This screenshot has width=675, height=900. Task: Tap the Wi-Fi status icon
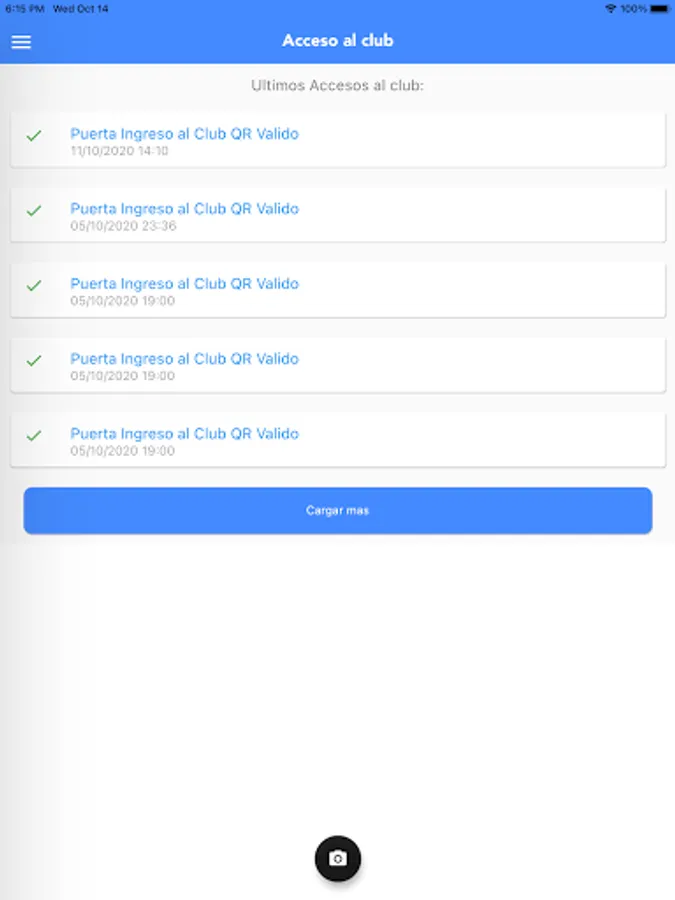(x=610, y=8)
